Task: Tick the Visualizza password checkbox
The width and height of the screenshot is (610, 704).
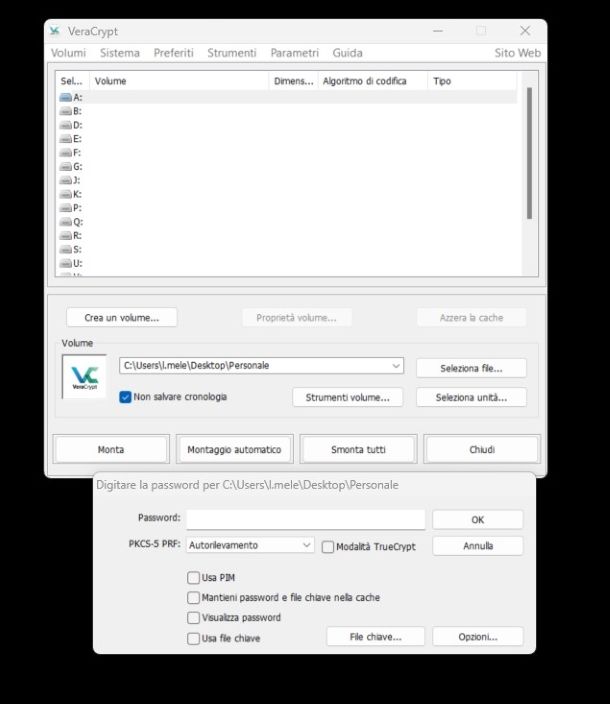Action: click(193, 618)
